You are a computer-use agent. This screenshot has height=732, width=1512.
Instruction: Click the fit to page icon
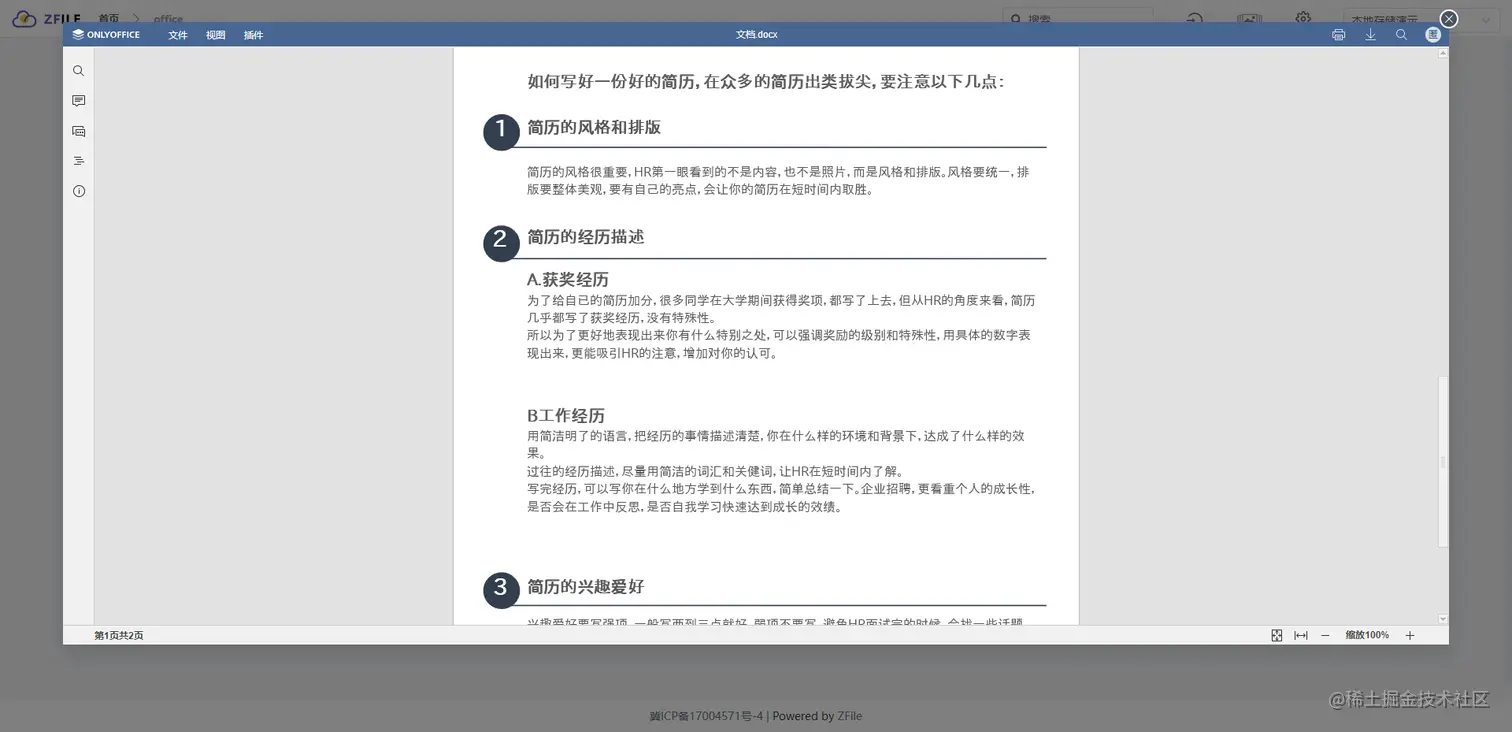[x=1277, y=635]
